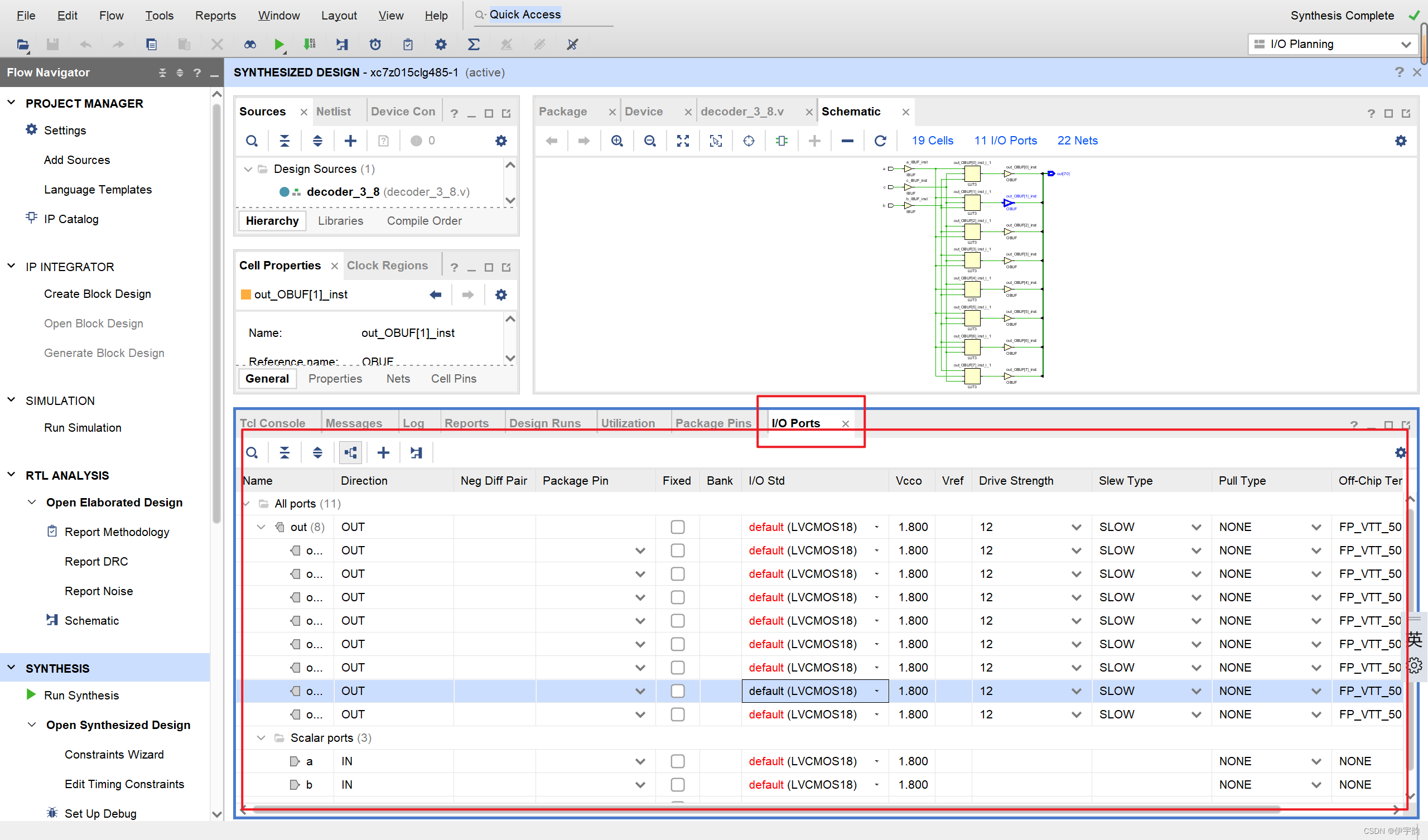
Task: Check the Fixed checkbox for out bus
Action: point(677,527)
